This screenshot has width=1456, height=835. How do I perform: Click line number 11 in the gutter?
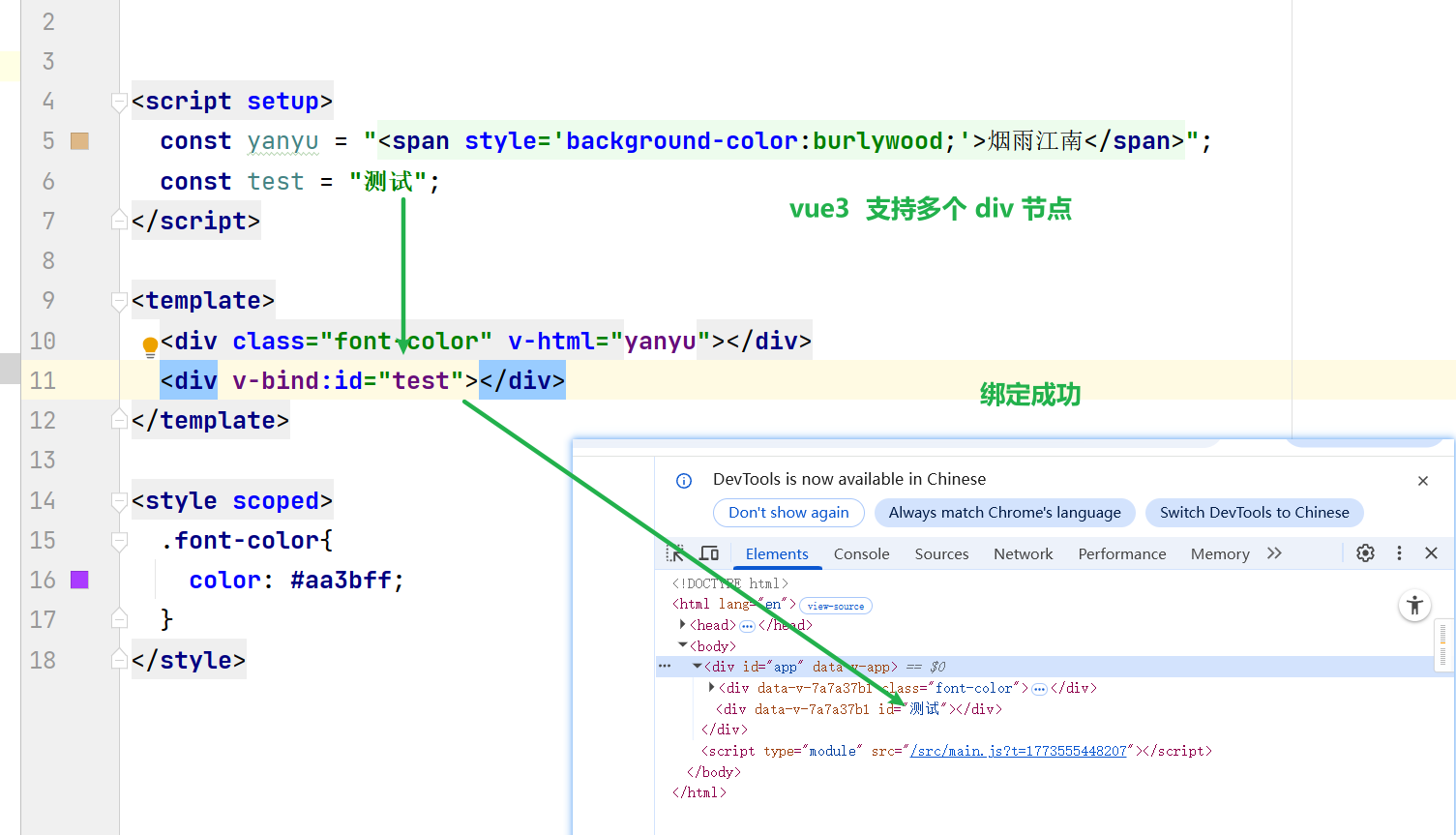(43, 380)
